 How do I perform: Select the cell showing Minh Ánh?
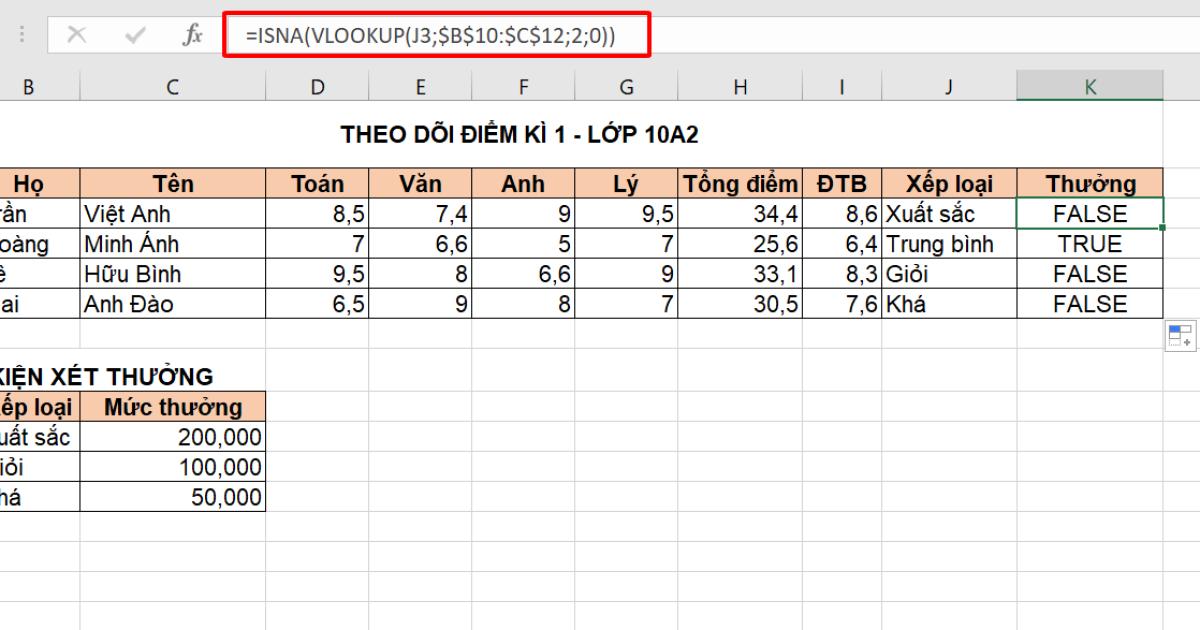point(171,243)
